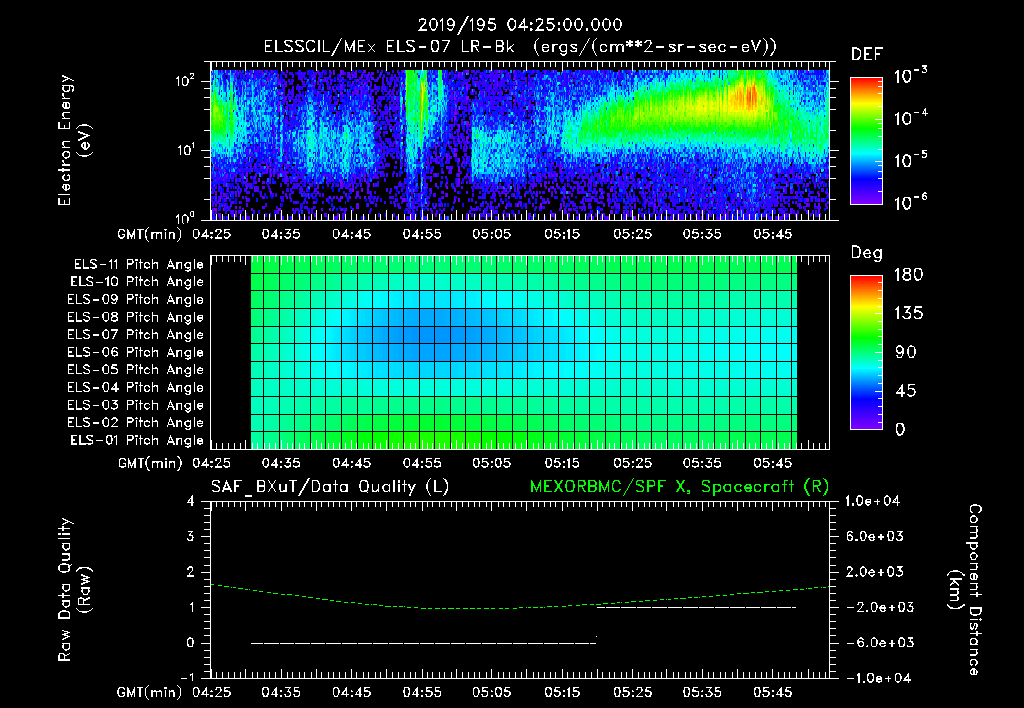Click the 'DEF' colorbar label
The image size is (1024, 708).
(867, 54)
